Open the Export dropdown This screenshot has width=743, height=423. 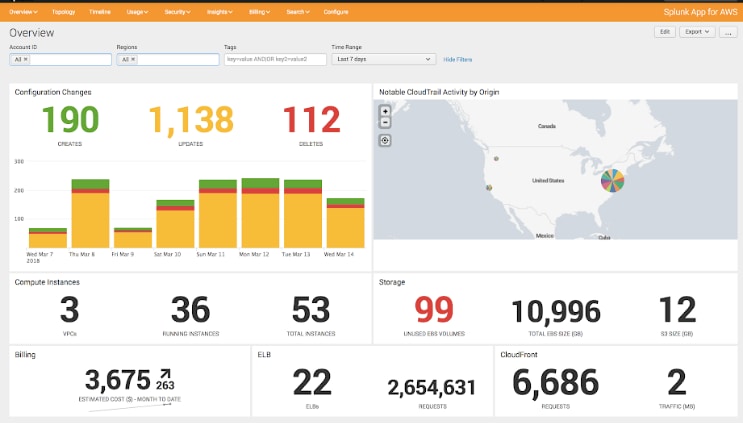[697, 32]
